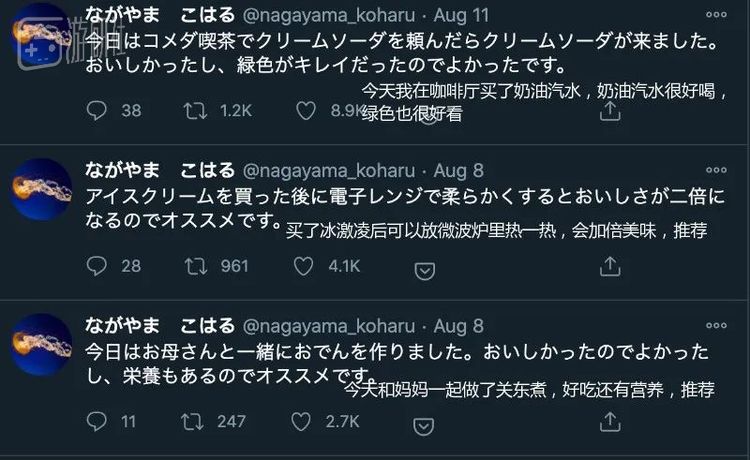Click share icon on the middle tweet

[x=608, y=266]
